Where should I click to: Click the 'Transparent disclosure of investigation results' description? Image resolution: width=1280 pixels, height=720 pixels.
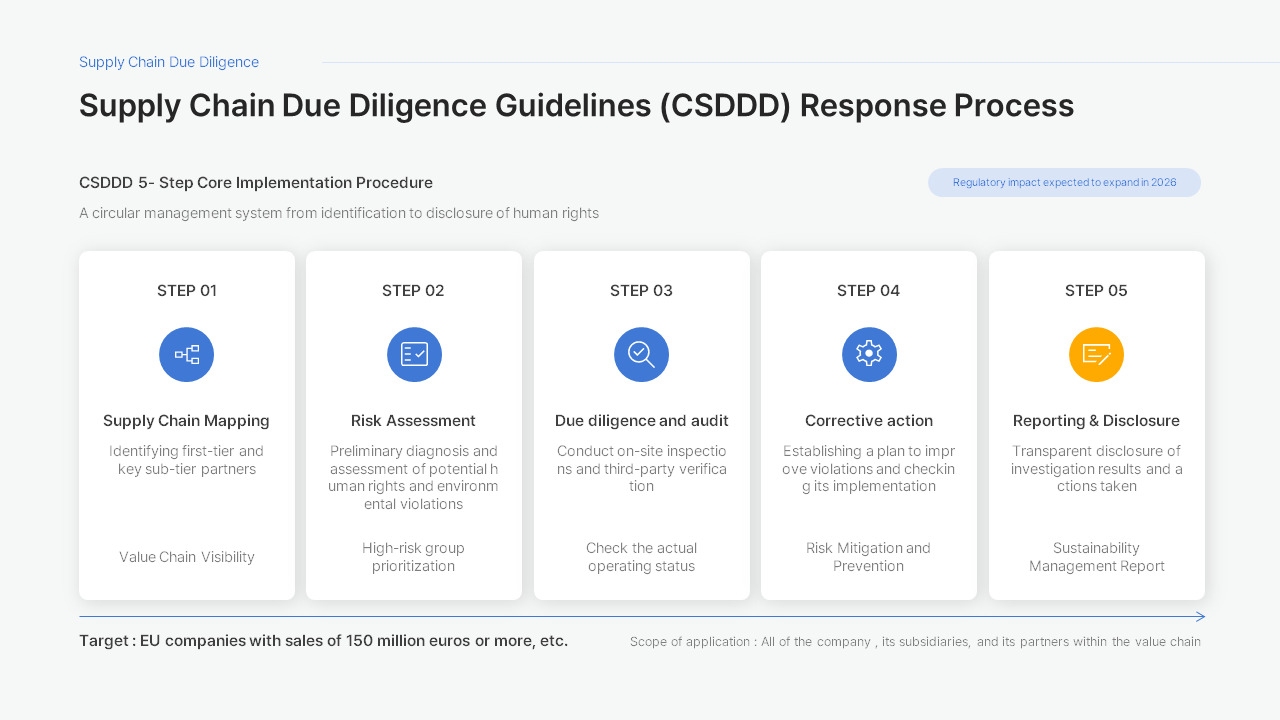(x=1096, y=469)
